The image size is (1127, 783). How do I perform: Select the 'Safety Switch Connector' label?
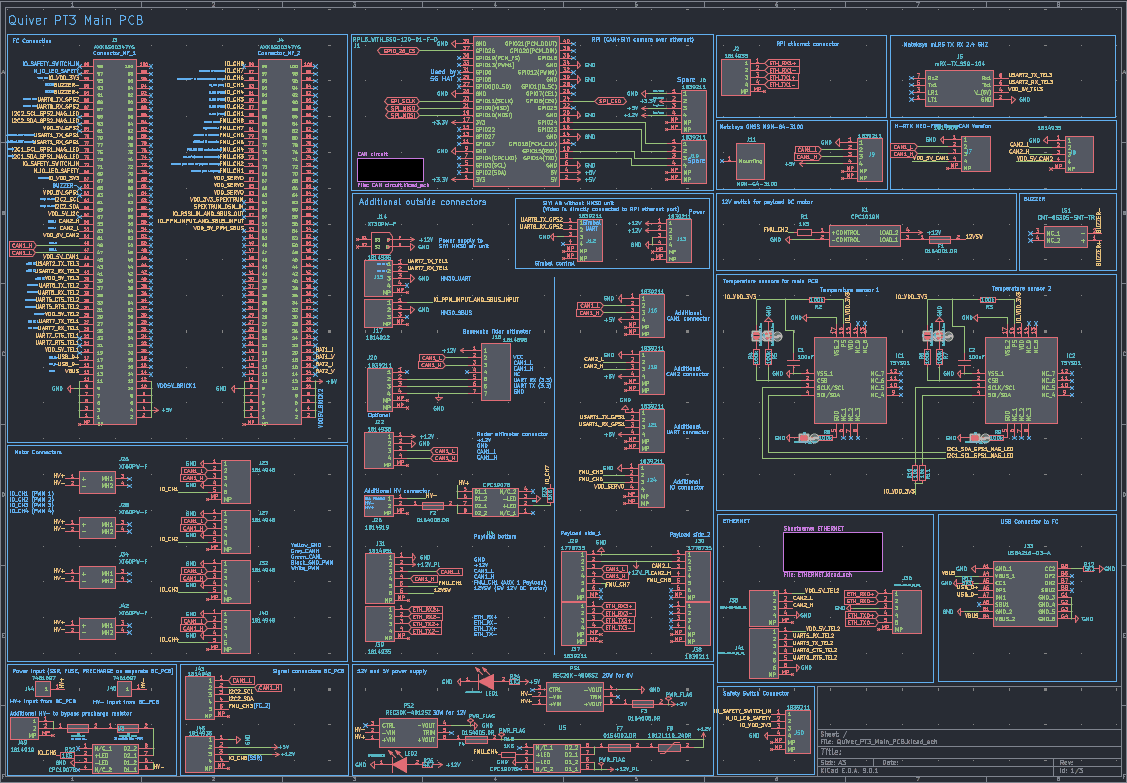pyautogui.click(x=755, y=693)
